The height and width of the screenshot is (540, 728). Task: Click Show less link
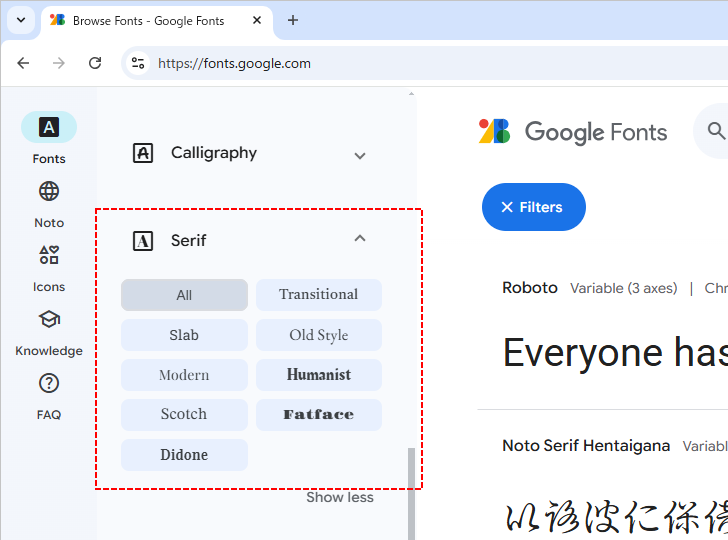tap(340, 497)
